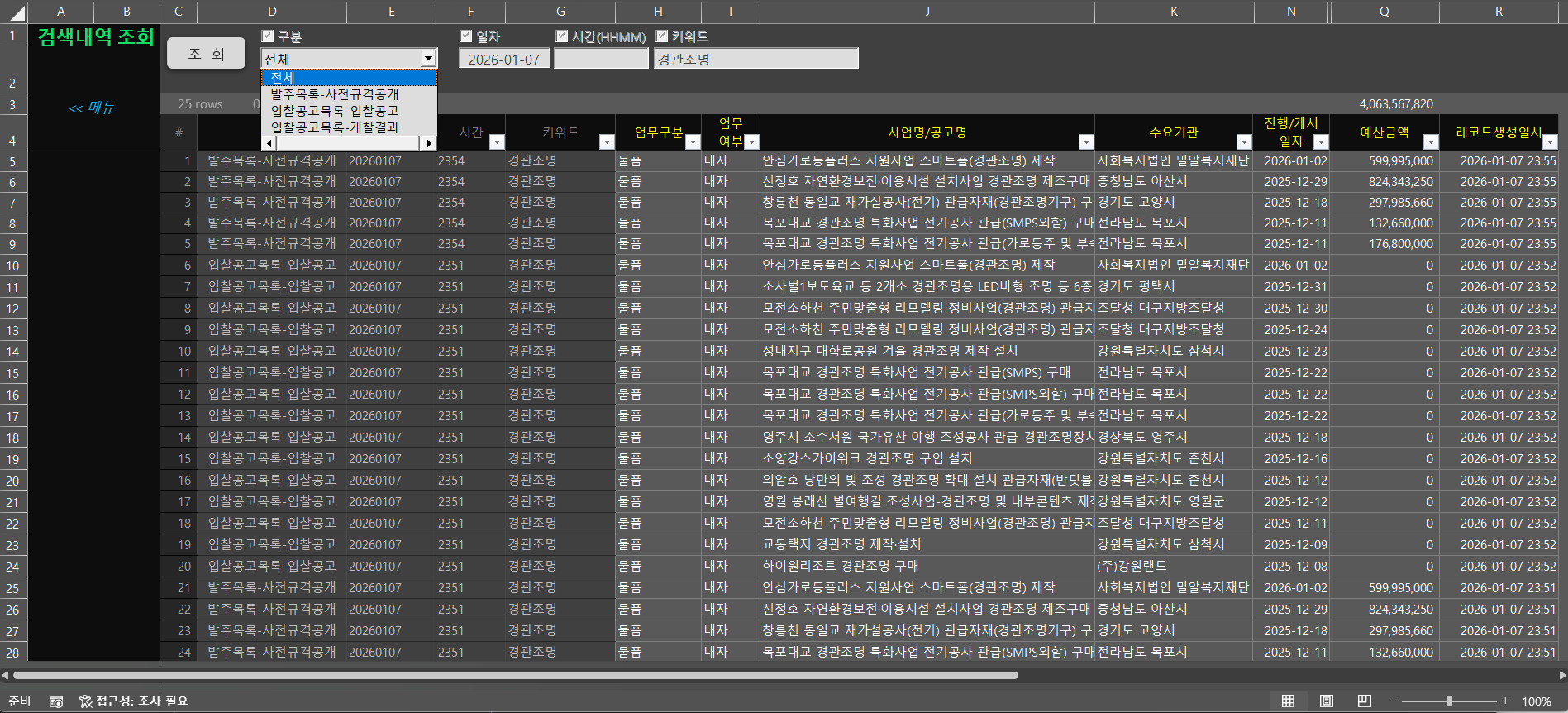
Task: Open accessibility check from status bar
Action: [134, 701]
